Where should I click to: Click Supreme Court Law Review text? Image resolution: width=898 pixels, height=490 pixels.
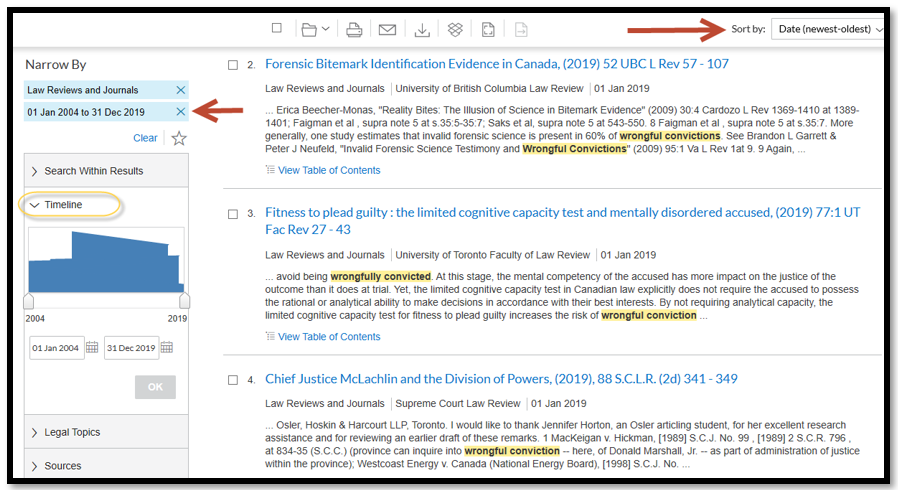[458, 404]
